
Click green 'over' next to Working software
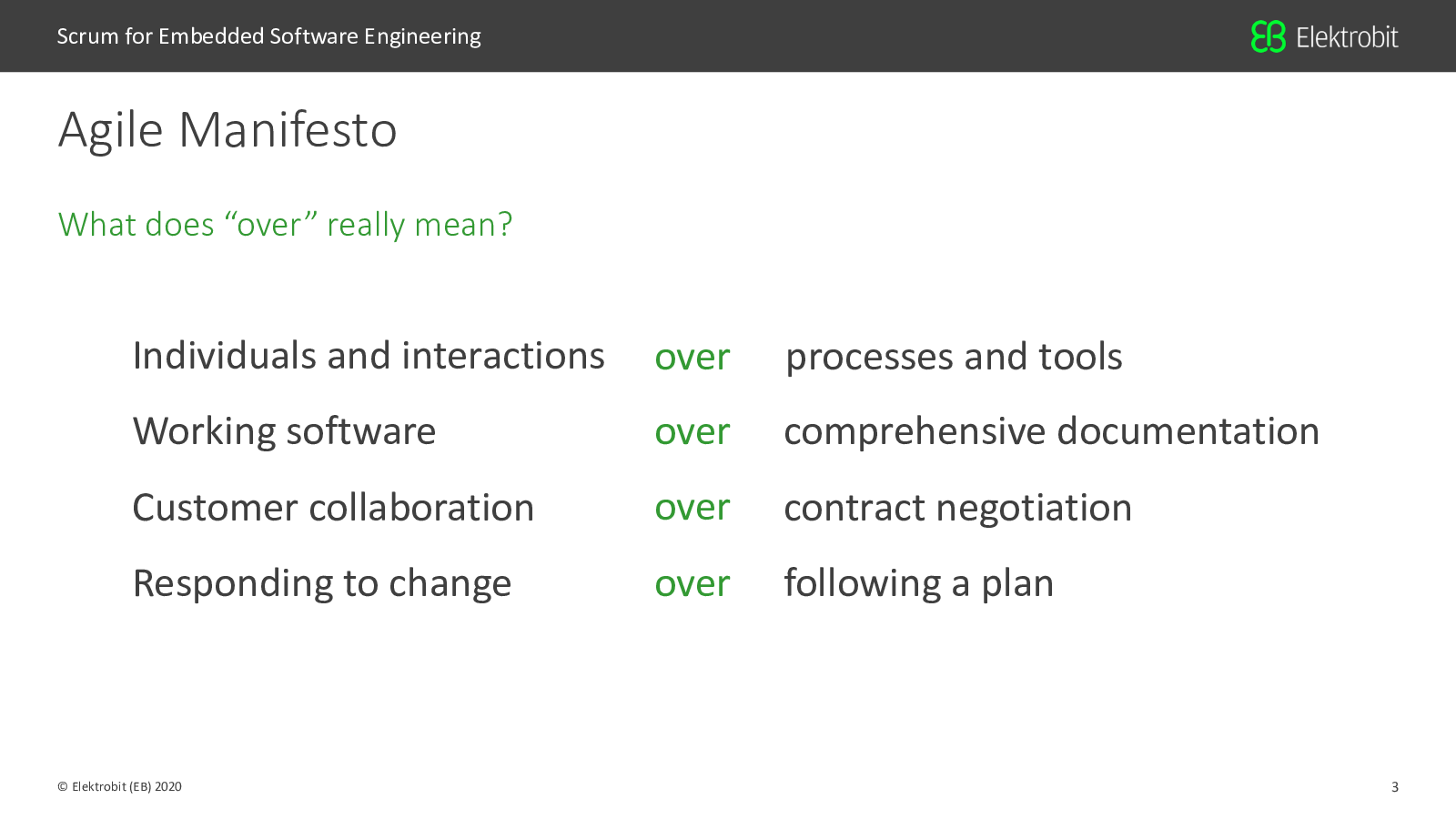point(693,432)
